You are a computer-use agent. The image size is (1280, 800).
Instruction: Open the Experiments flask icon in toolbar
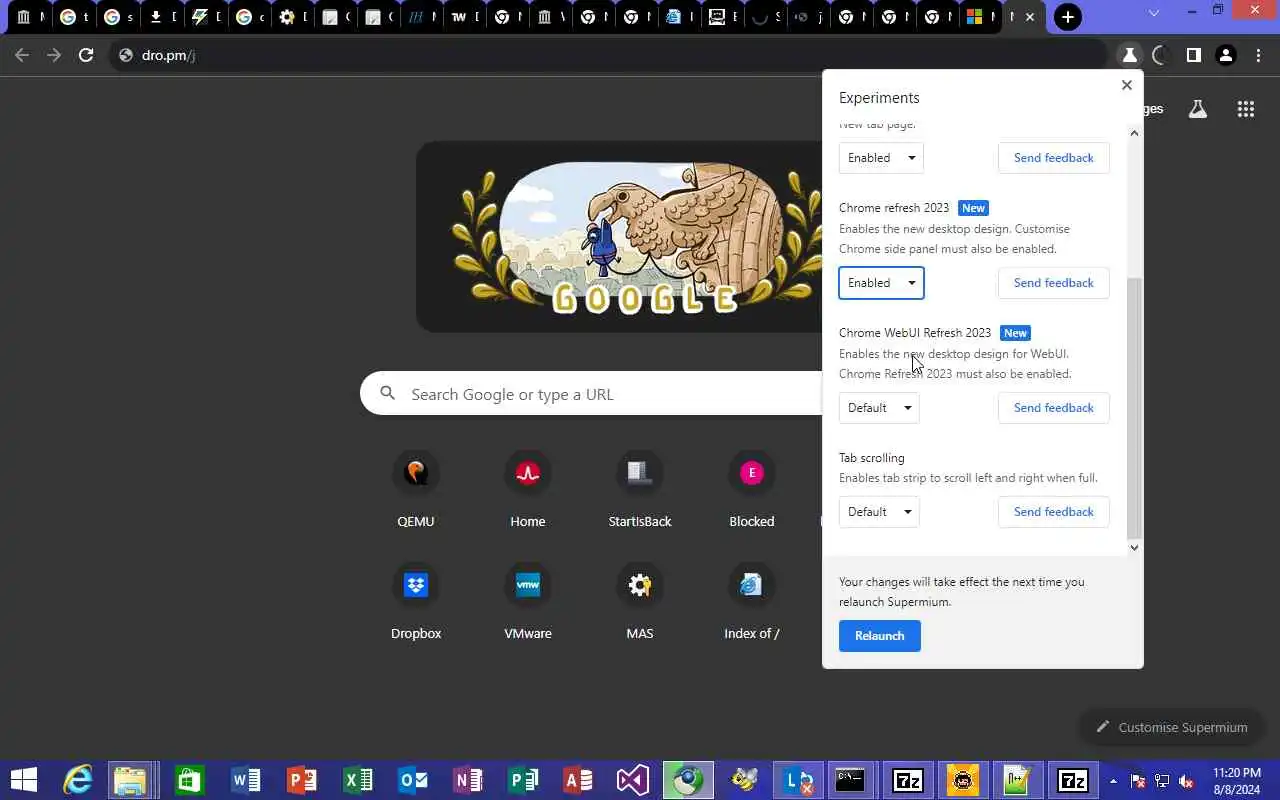tap(1129, 55)
